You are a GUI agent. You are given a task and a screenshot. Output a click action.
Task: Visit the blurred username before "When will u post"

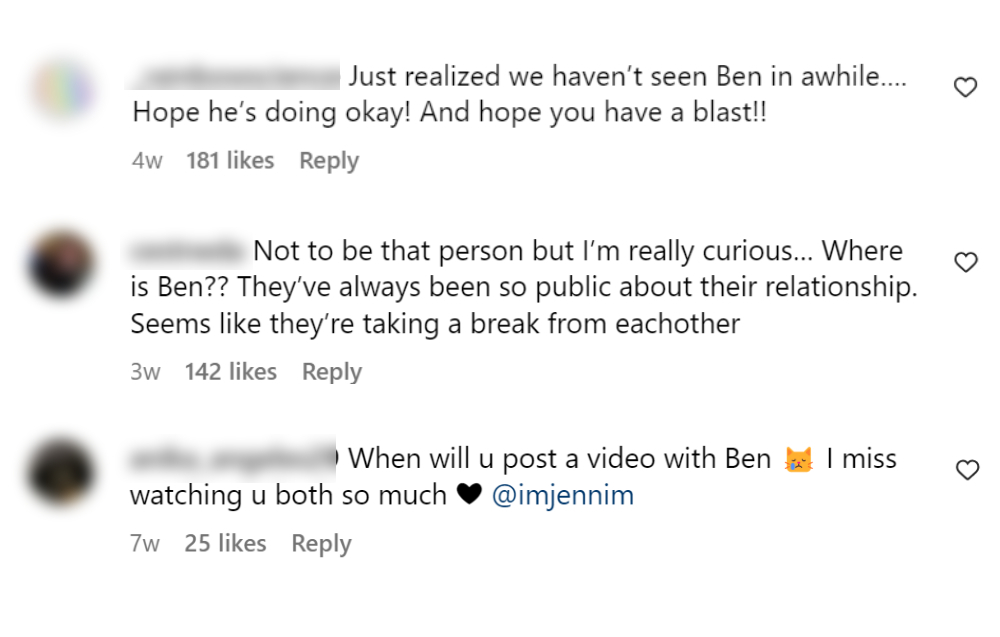click(234, 459)
